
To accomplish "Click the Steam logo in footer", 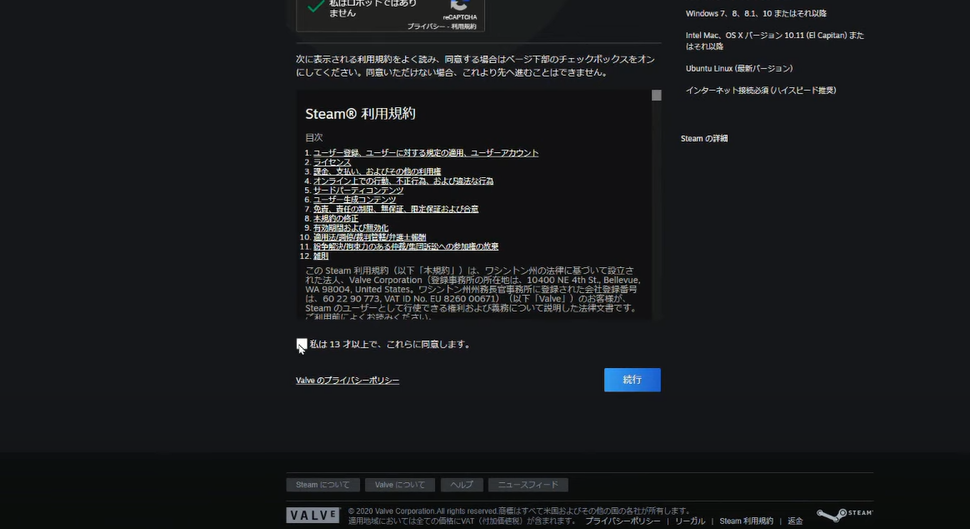I will point(844,514).
